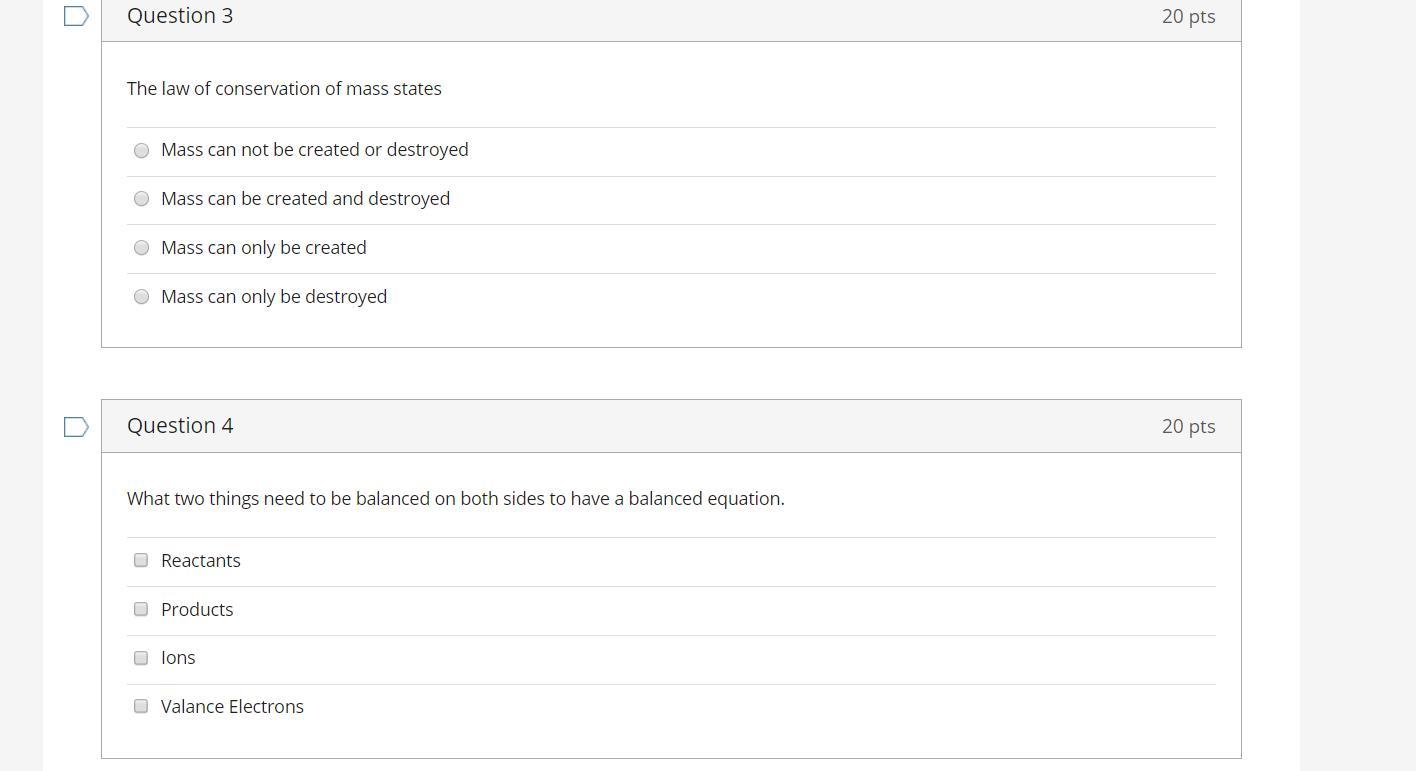The height and width of the screenshot is (771, 1416).
Task: Flag Question 3 for review
Action: pos(76,16)
